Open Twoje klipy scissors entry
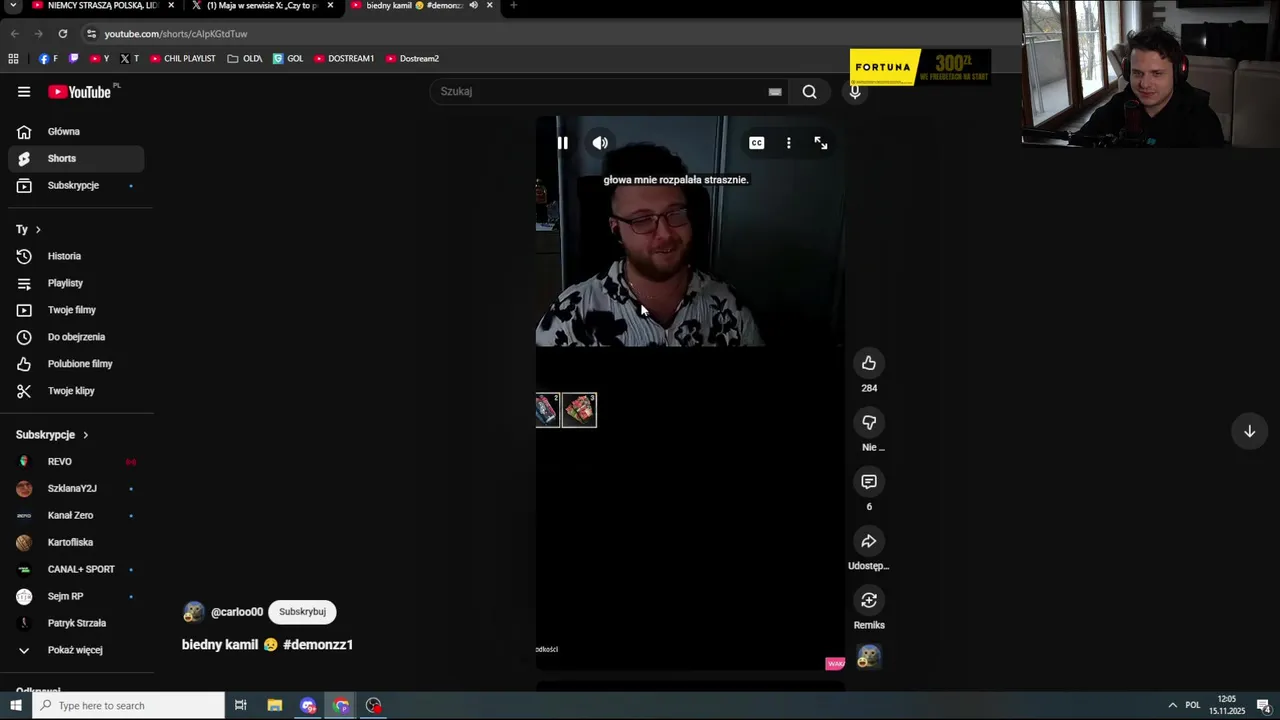This screenshot has width=1280, height=720. coord(76,391)
